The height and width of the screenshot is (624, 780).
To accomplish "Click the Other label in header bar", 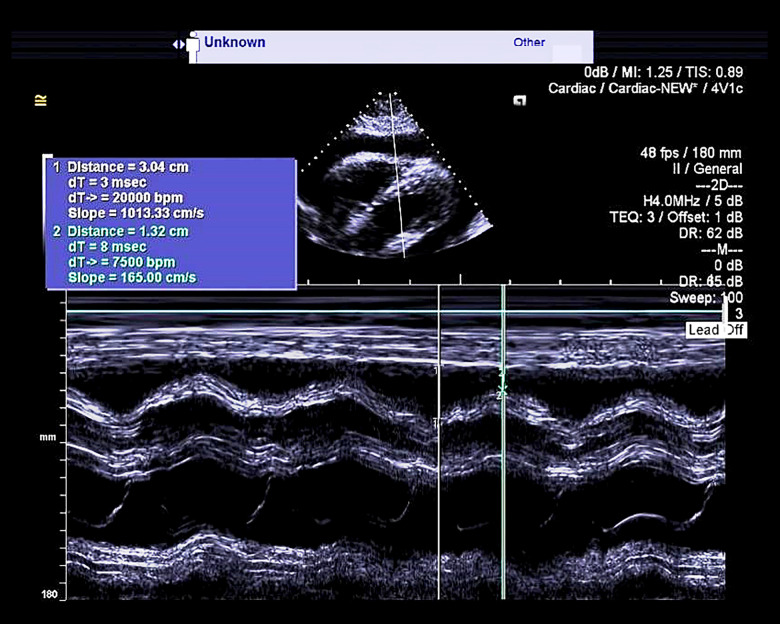I will pos(529,43).
